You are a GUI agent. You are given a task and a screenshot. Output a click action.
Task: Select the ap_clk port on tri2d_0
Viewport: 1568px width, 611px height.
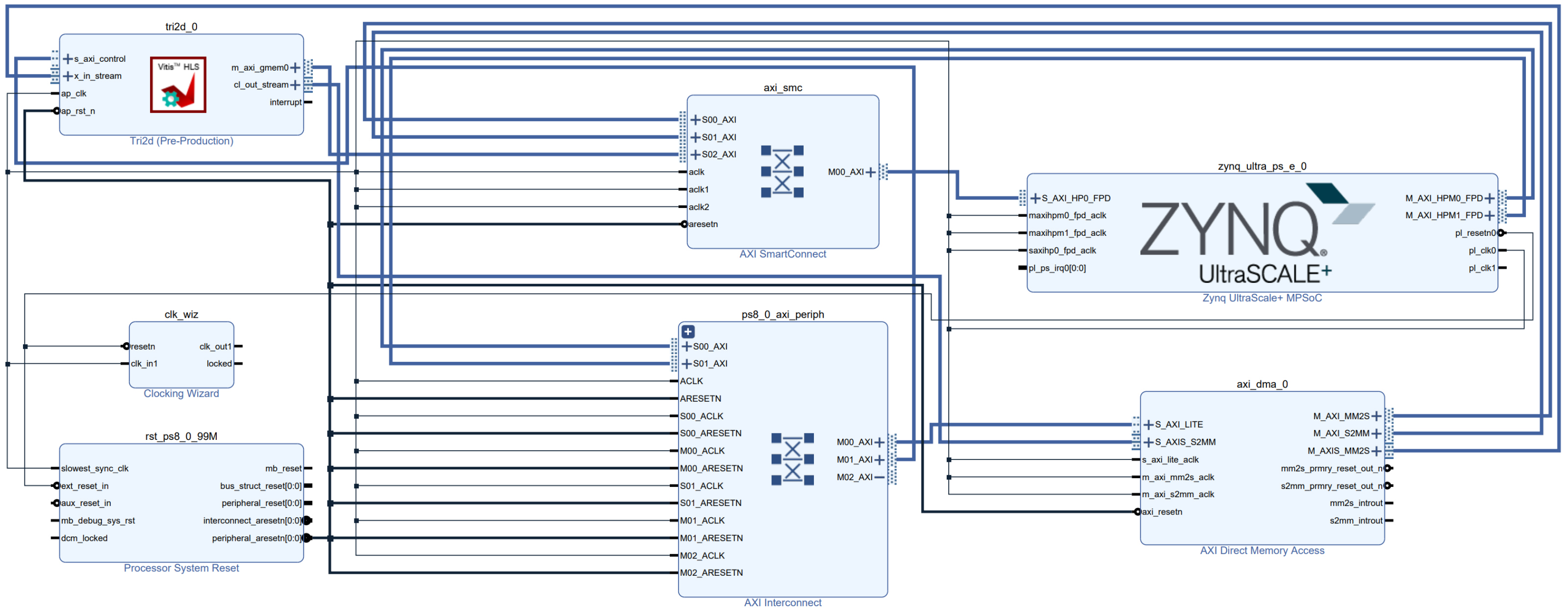(x=74, y=94)
